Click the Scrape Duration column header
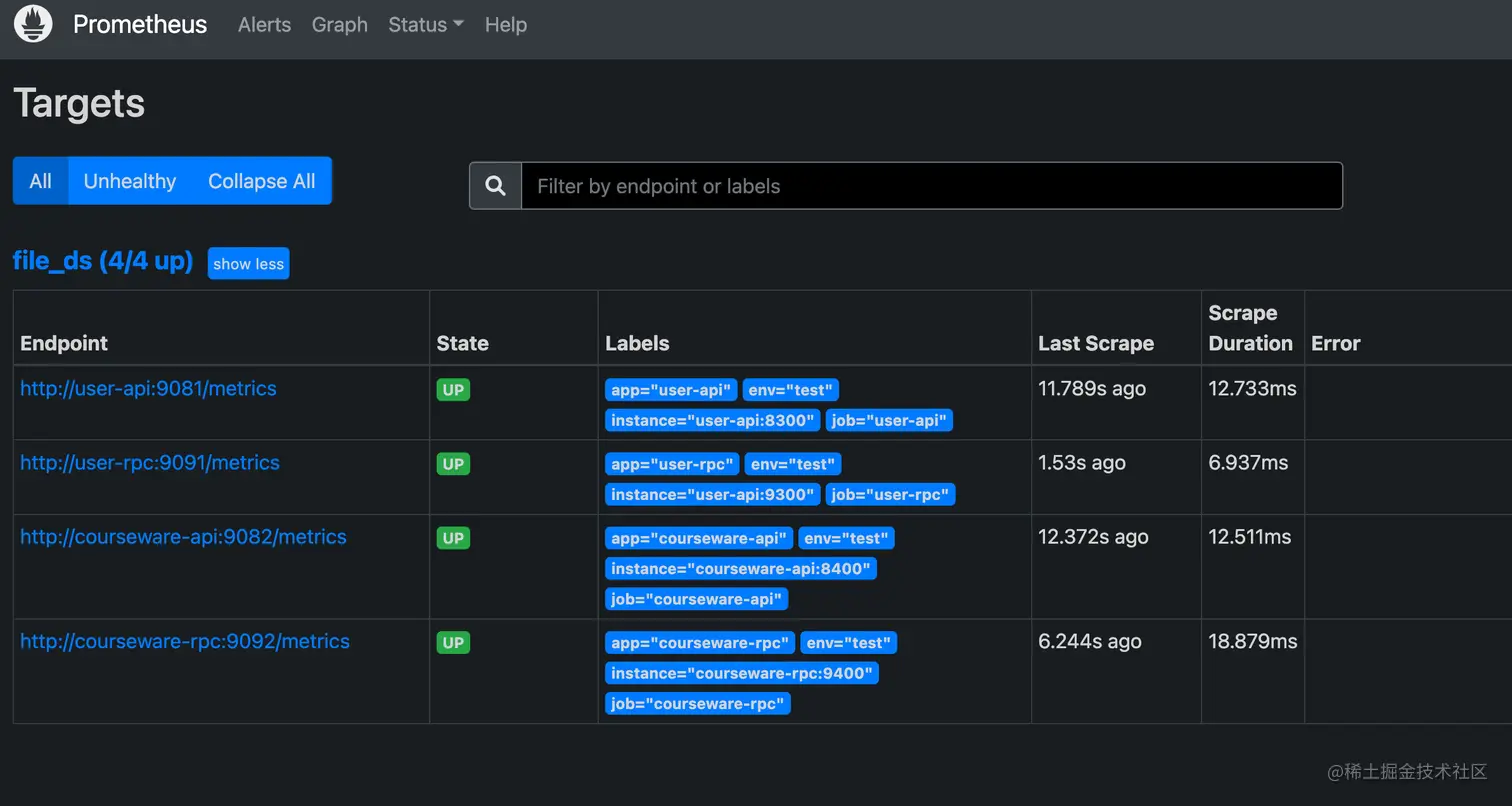This screenshot has width=1512, height=806. [1250, 328]
